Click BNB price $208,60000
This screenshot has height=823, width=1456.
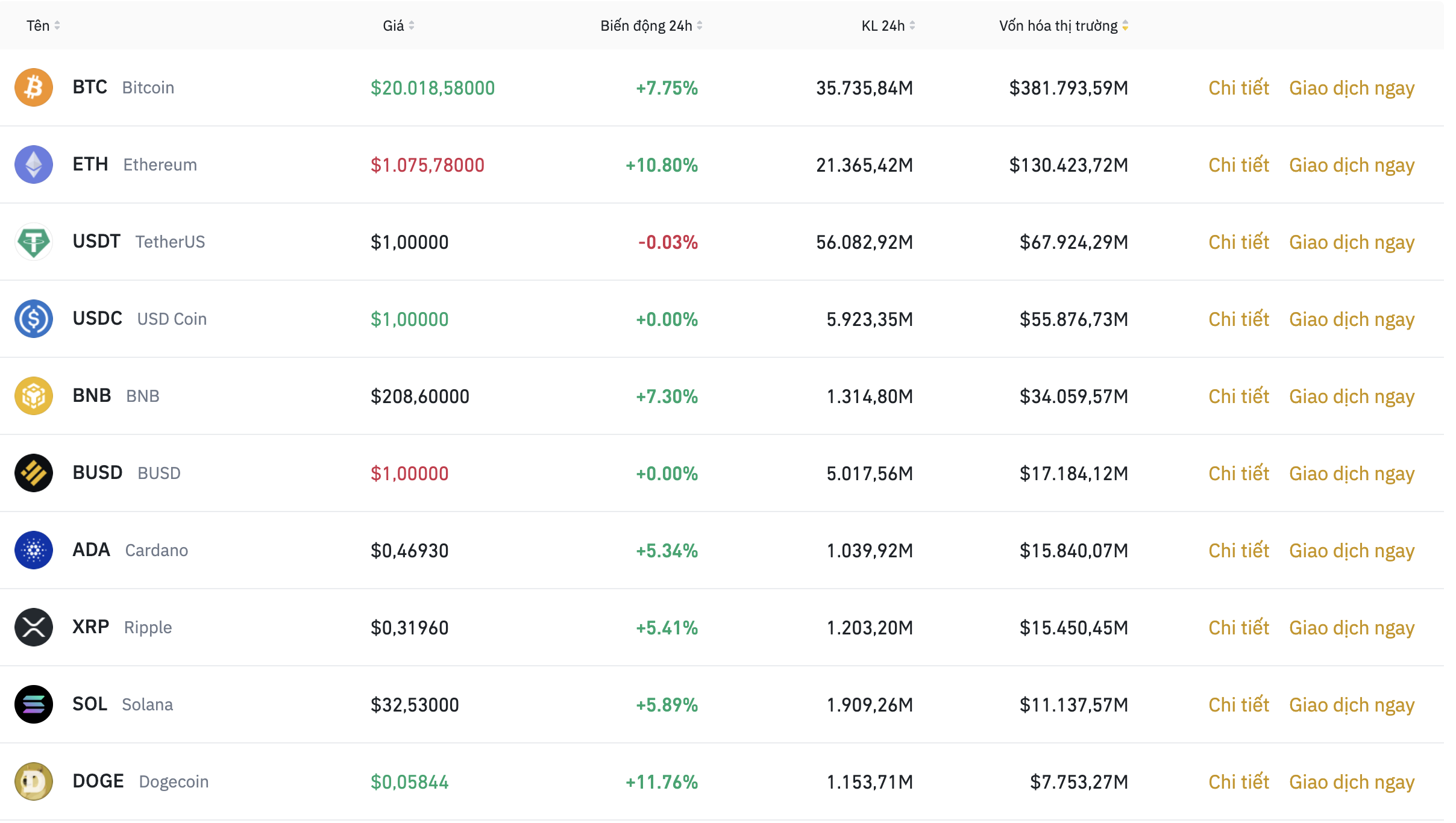pos(419,396)
